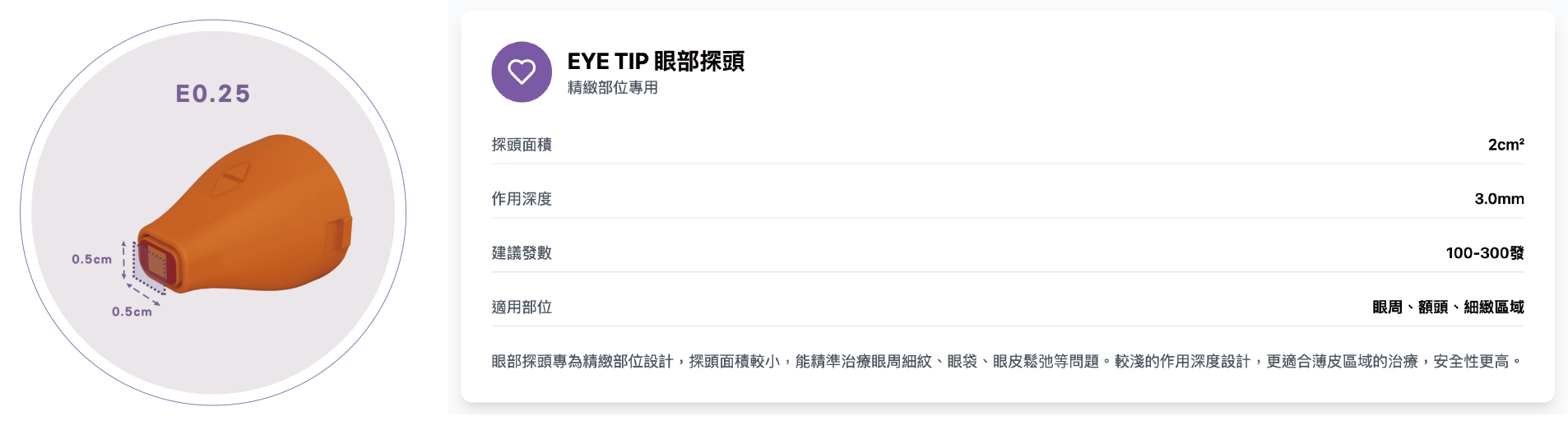The image size is (1568, 444).
Task: Click the 0.5cm label below the diagonal arrow
Action: (132, 312)
